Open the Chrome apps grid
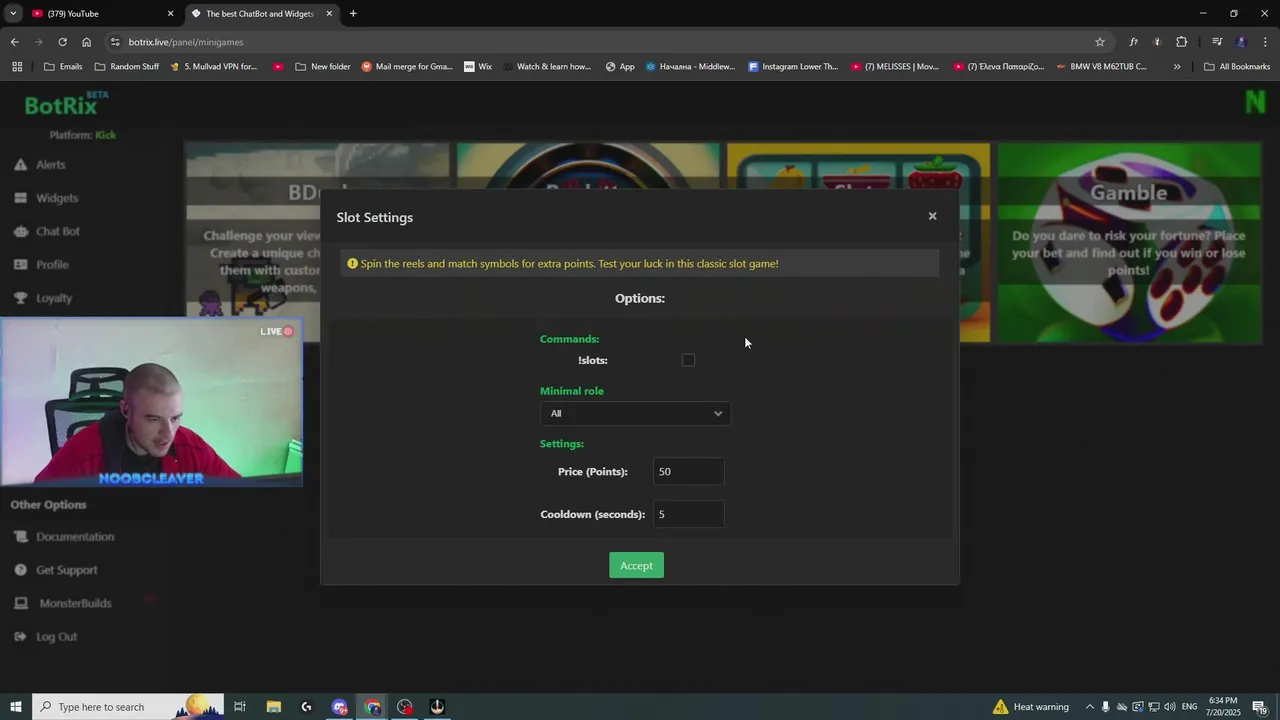 (17, 67)
